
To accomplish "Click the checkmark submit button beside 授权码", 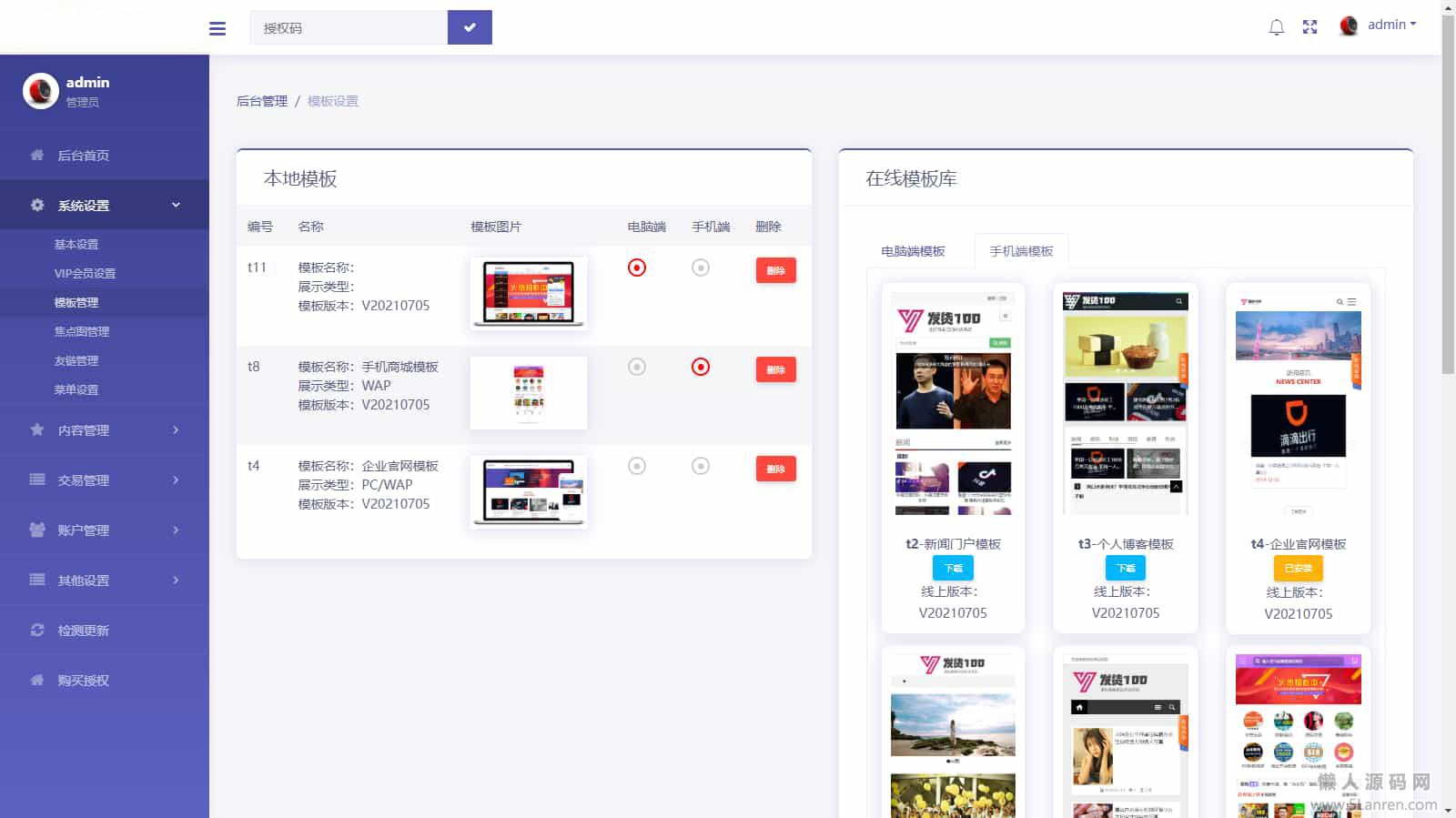I will [x=470, y=27].
